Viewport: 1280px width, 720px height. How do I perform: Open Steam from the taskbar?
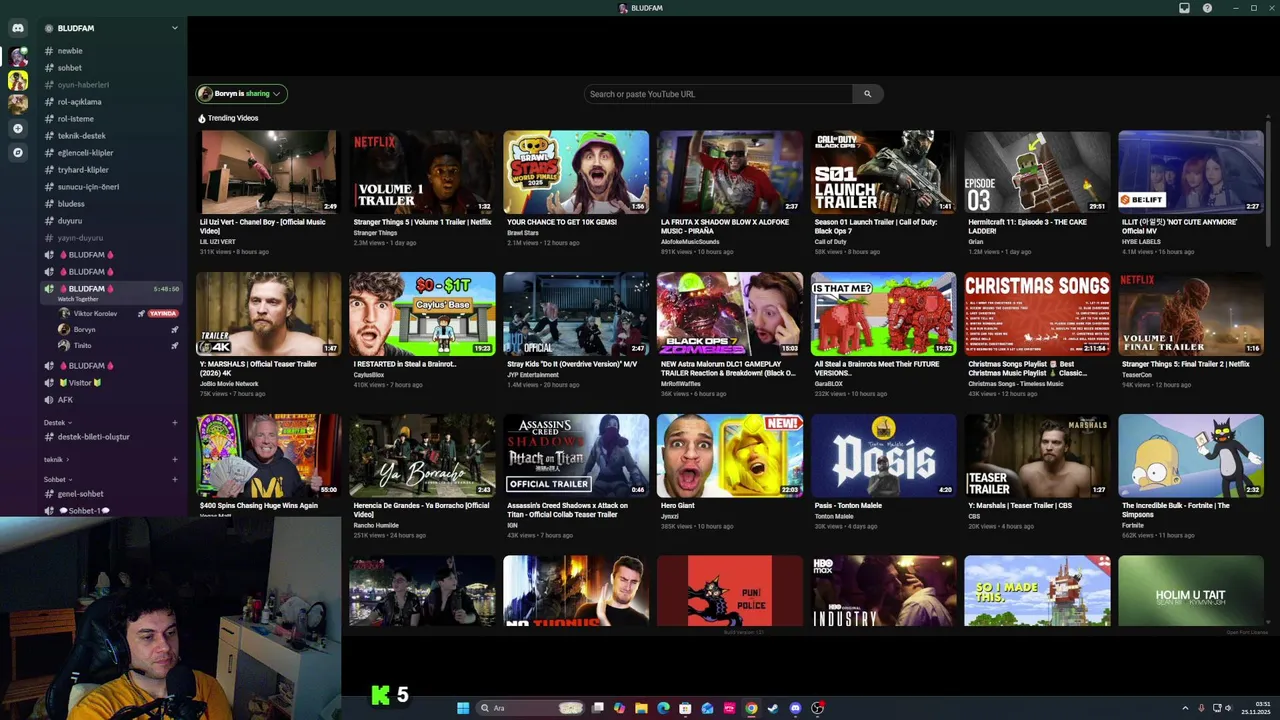point(773,708)
